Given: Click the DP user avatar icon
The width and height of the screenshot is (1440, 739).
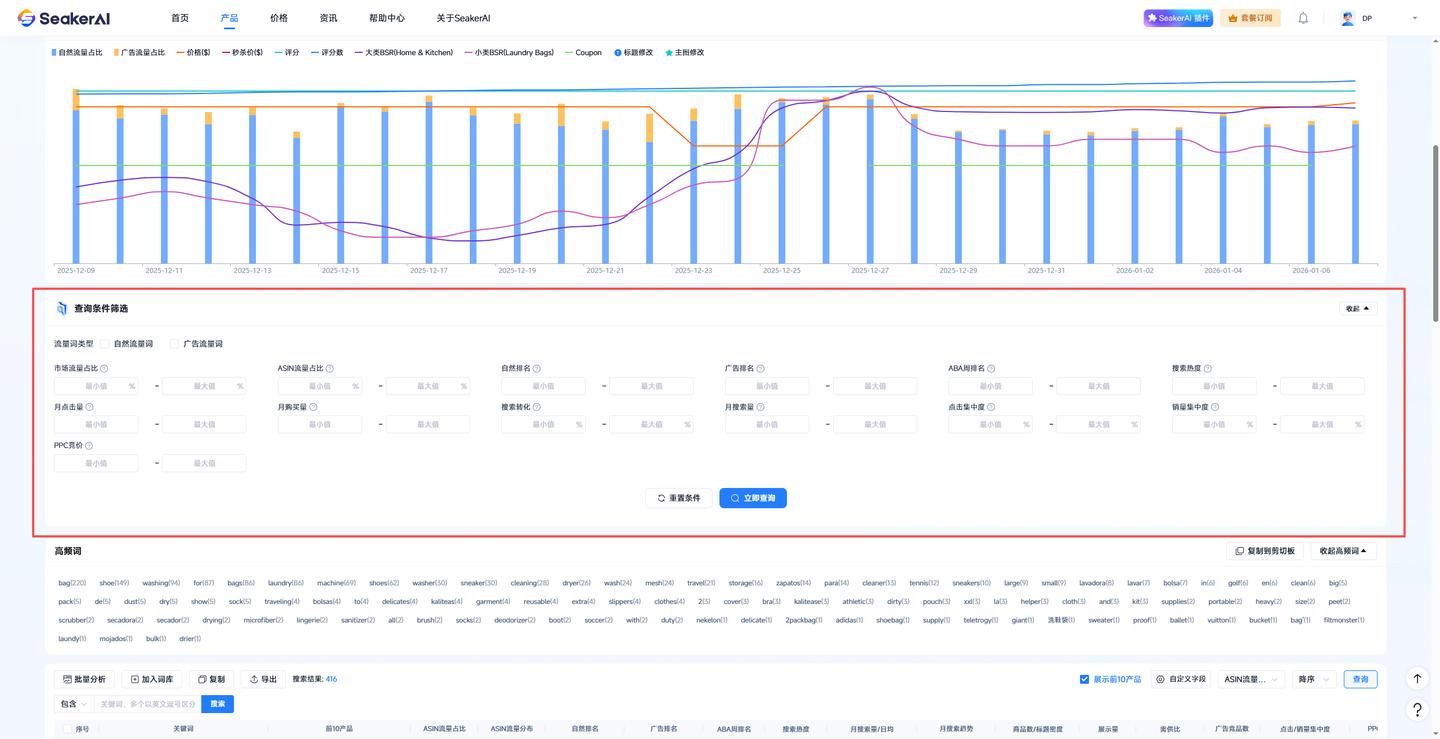Looking at the screenshot, I should pyautogui.click(x=1348, y=18).
